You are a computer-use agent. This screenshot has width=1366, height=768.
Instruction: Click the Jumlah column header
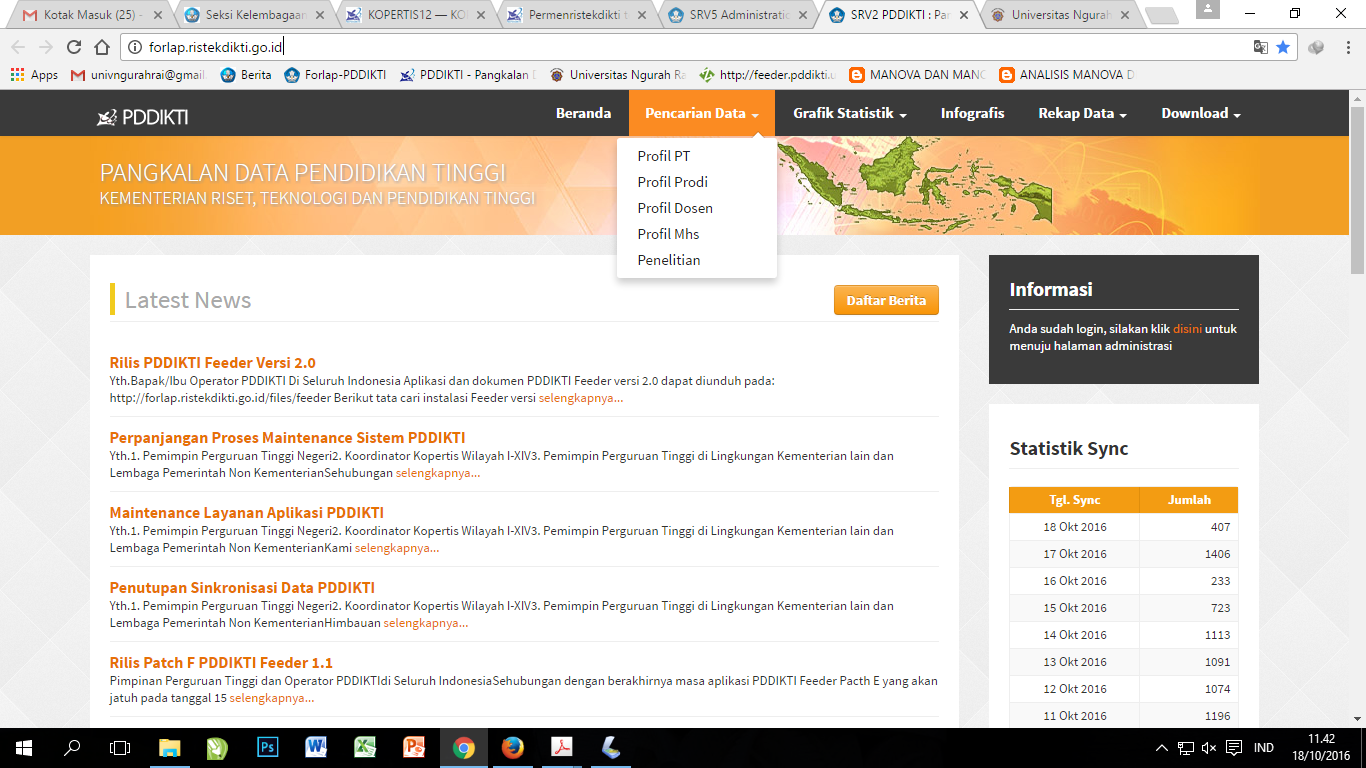point(1189,500)
